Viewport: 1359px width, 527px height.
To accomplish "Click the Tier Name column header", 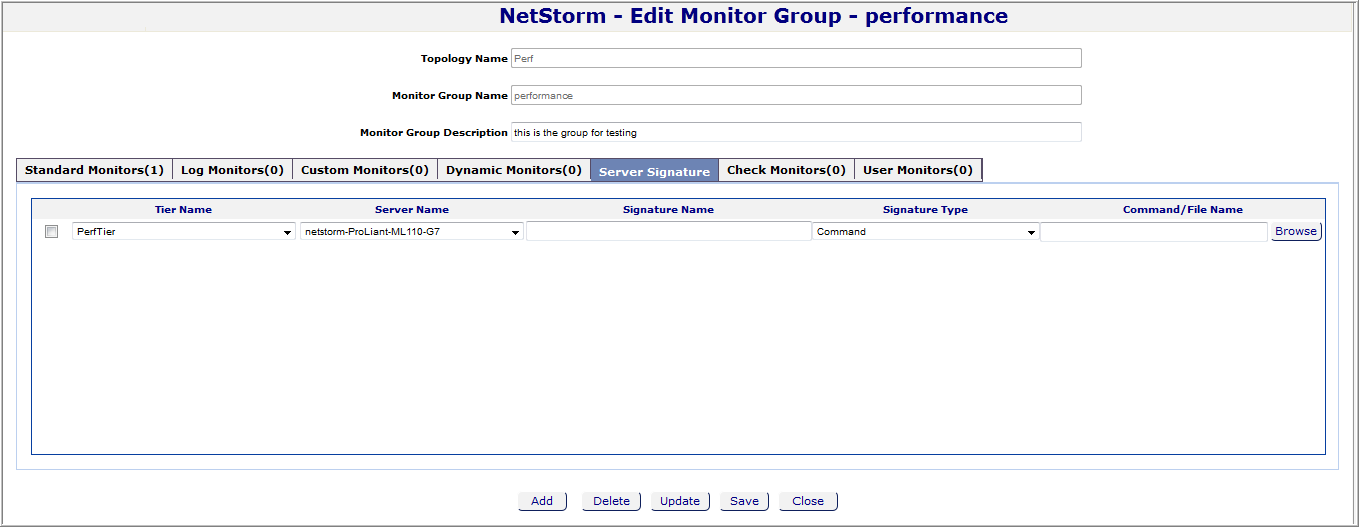I will 183,210.
